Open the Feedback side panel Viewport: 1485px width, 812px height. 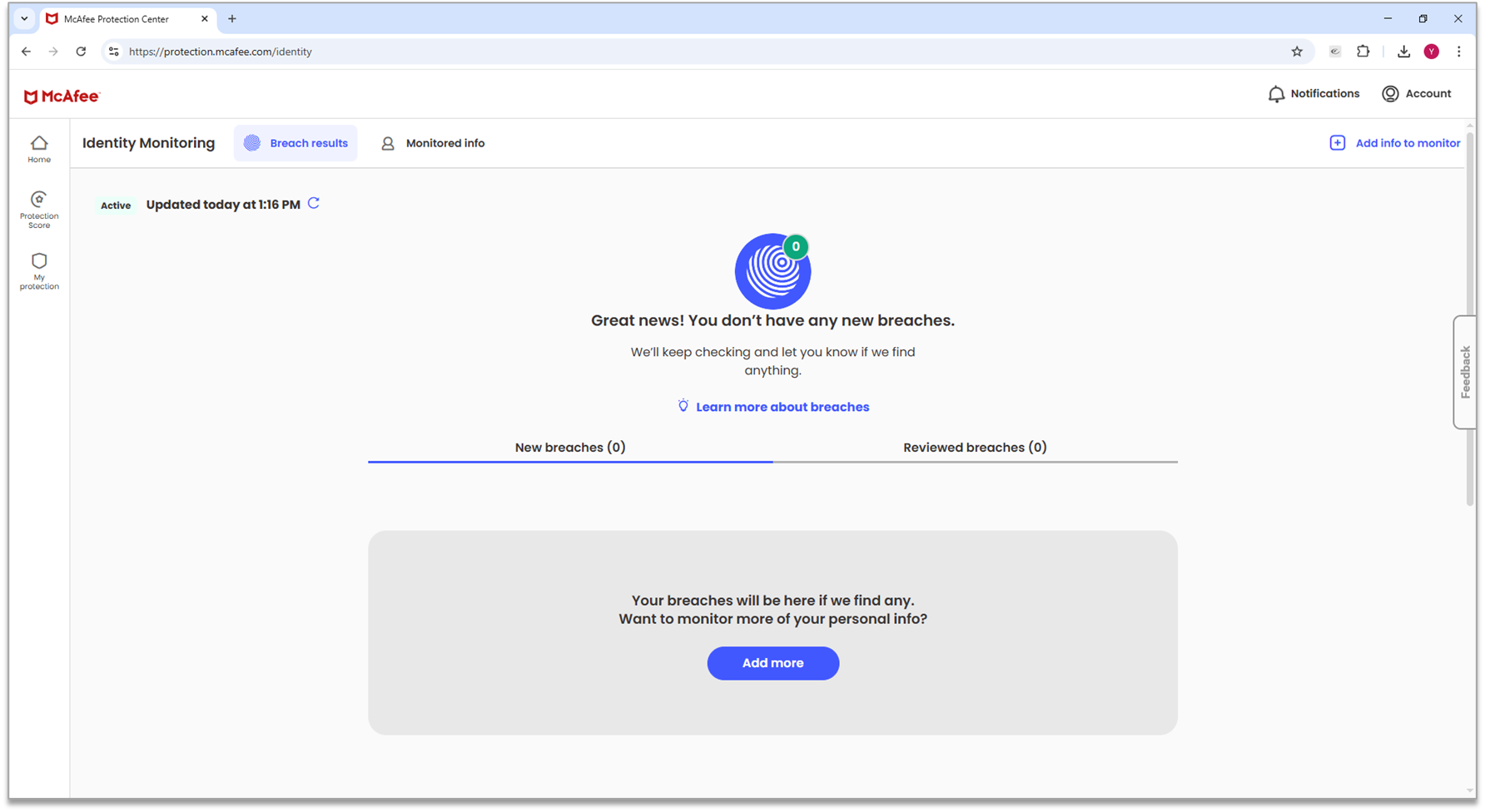click(x=1465, y=372)
